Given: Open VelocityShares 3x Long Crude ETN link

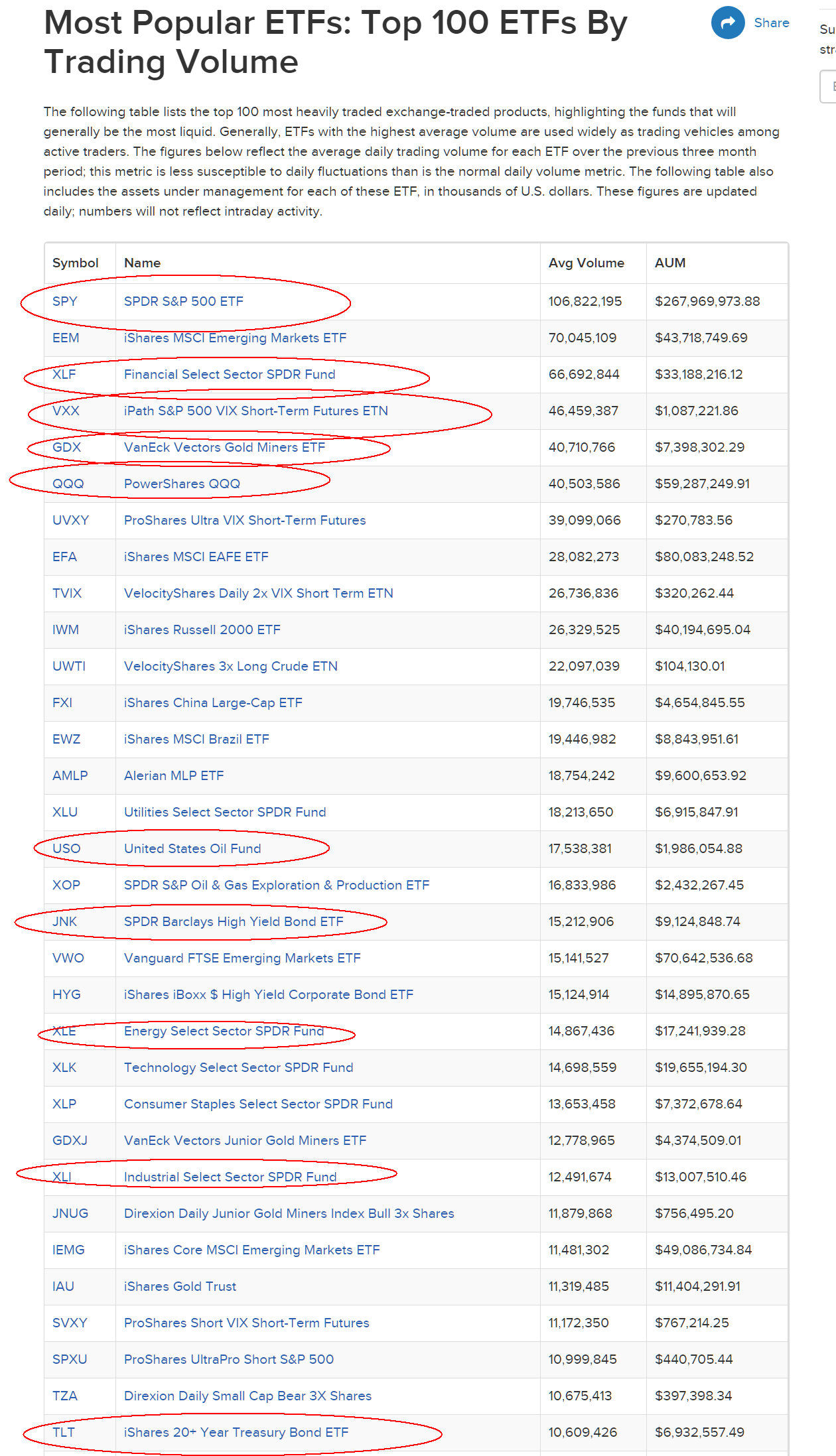Looking at the screenshot, I should click(x=231, y=666).
